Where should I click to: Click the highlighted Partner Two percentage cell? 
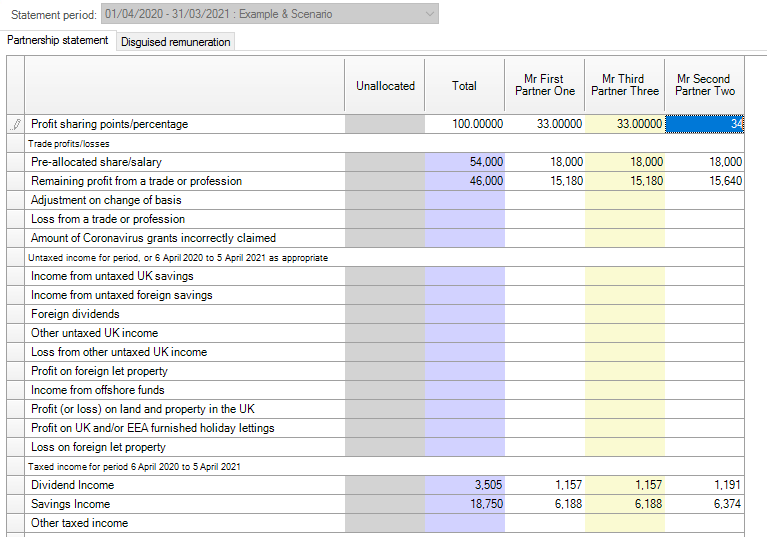(x=704, y=124)
